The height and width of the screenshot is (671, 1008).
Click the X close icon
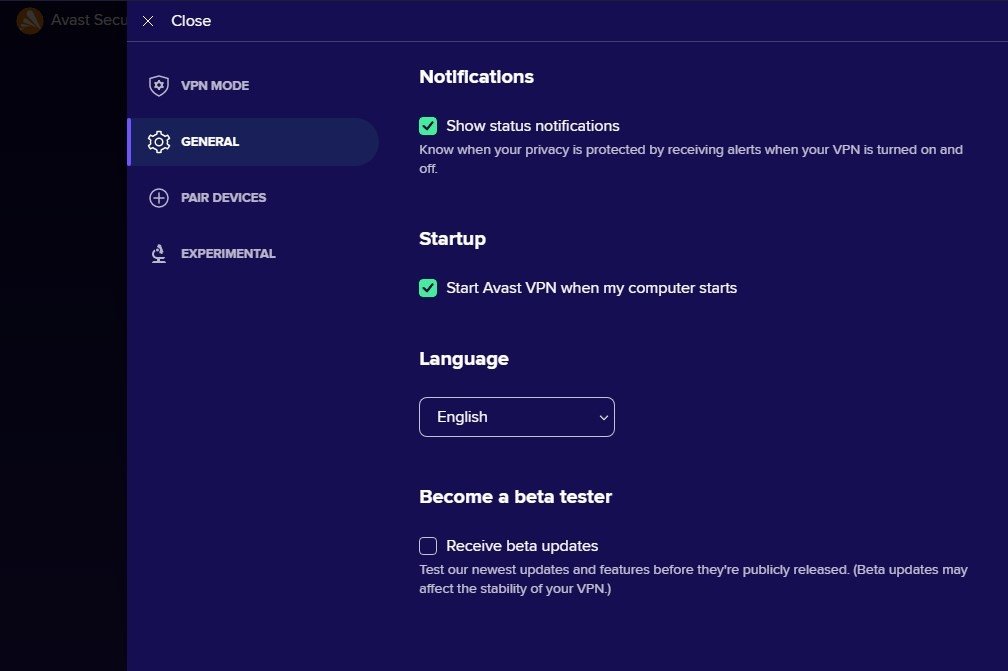coord(148,21)
